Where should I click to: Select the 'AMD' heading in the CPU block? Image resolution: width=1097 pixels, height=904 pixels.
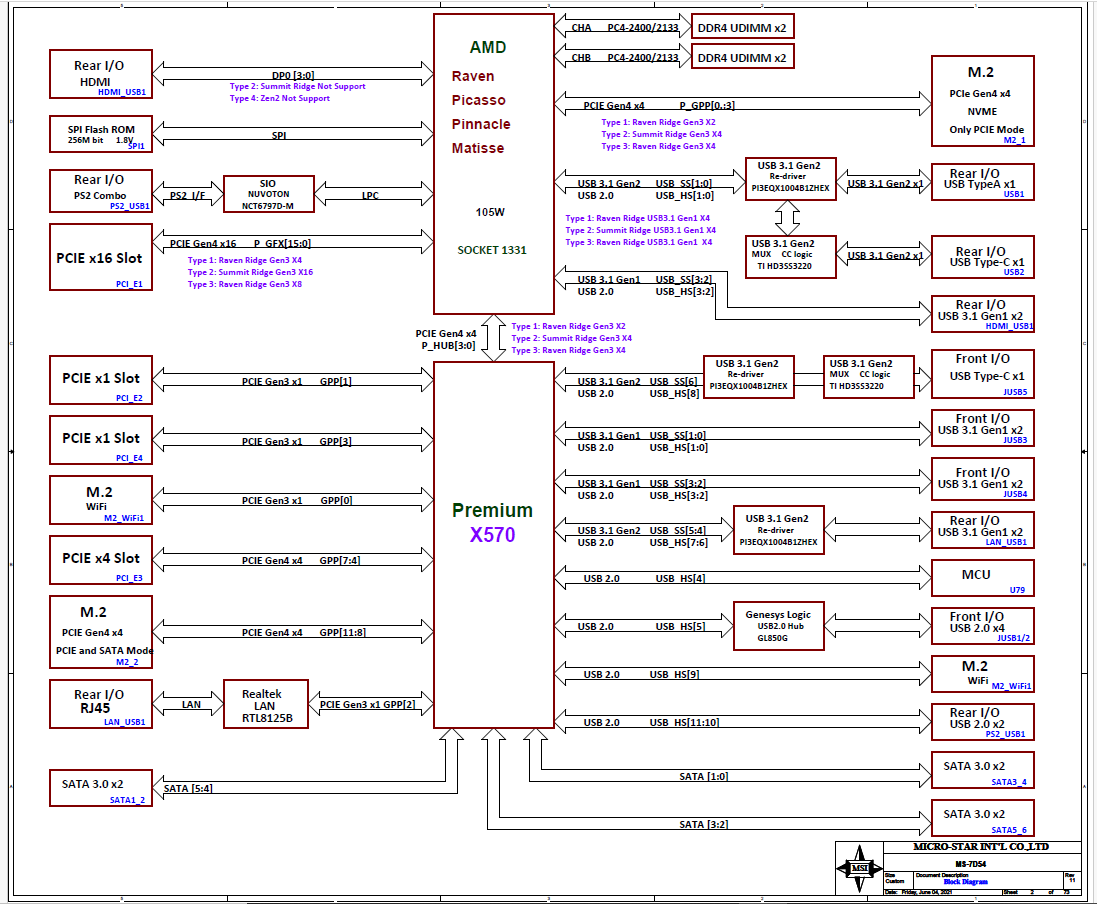(x=488, y=47)
